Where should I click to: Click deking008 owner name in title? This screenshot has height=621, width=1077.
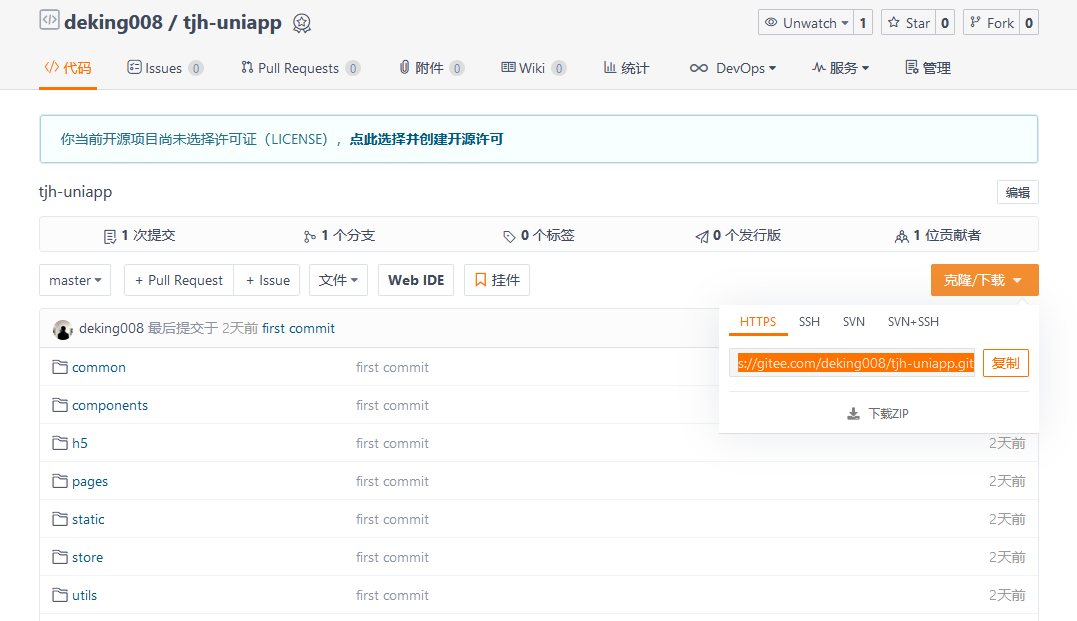tap(113, 22)
